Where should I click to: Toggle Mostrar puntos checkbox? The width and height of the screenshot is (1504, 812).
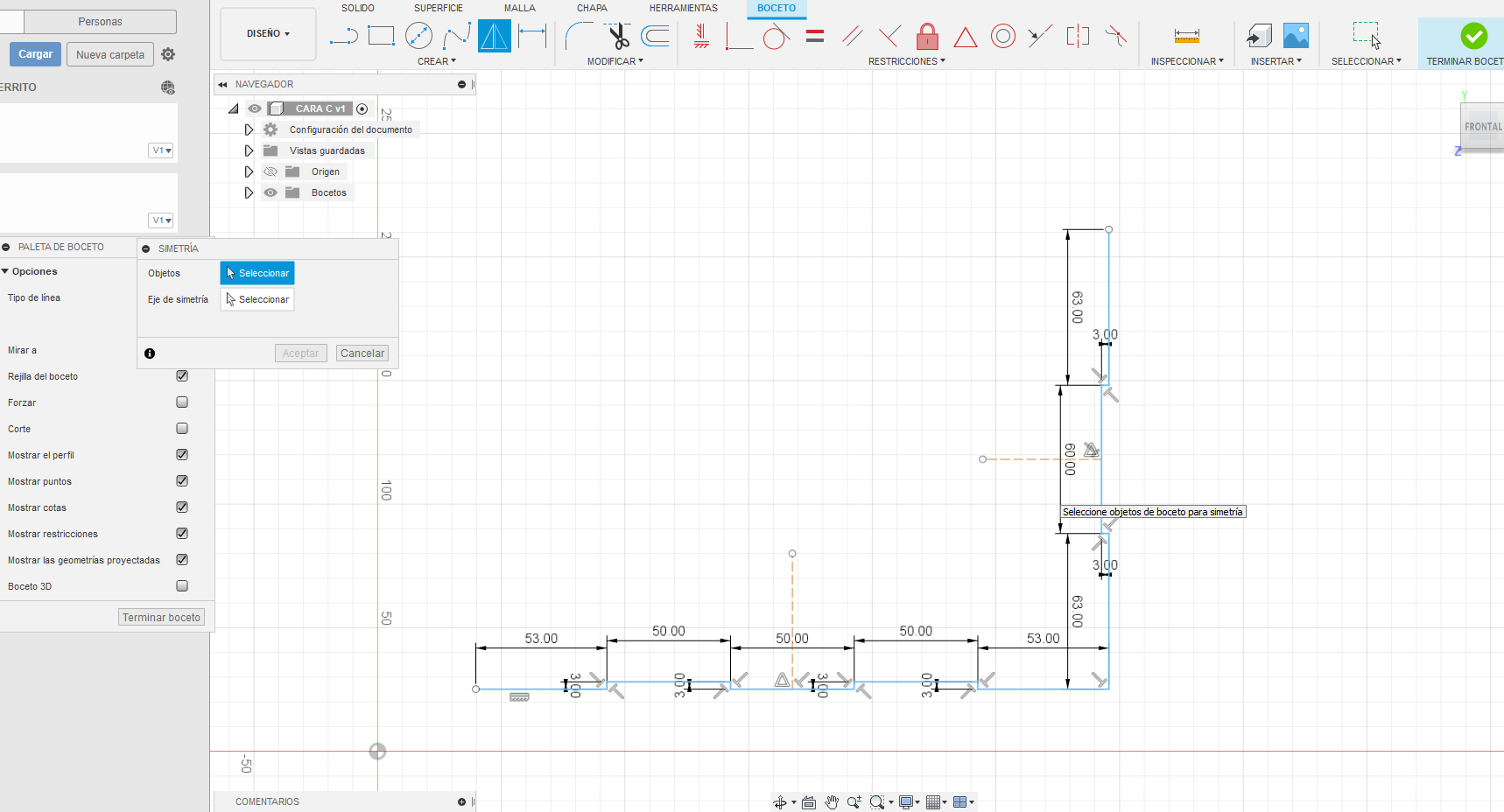(182, 481)
